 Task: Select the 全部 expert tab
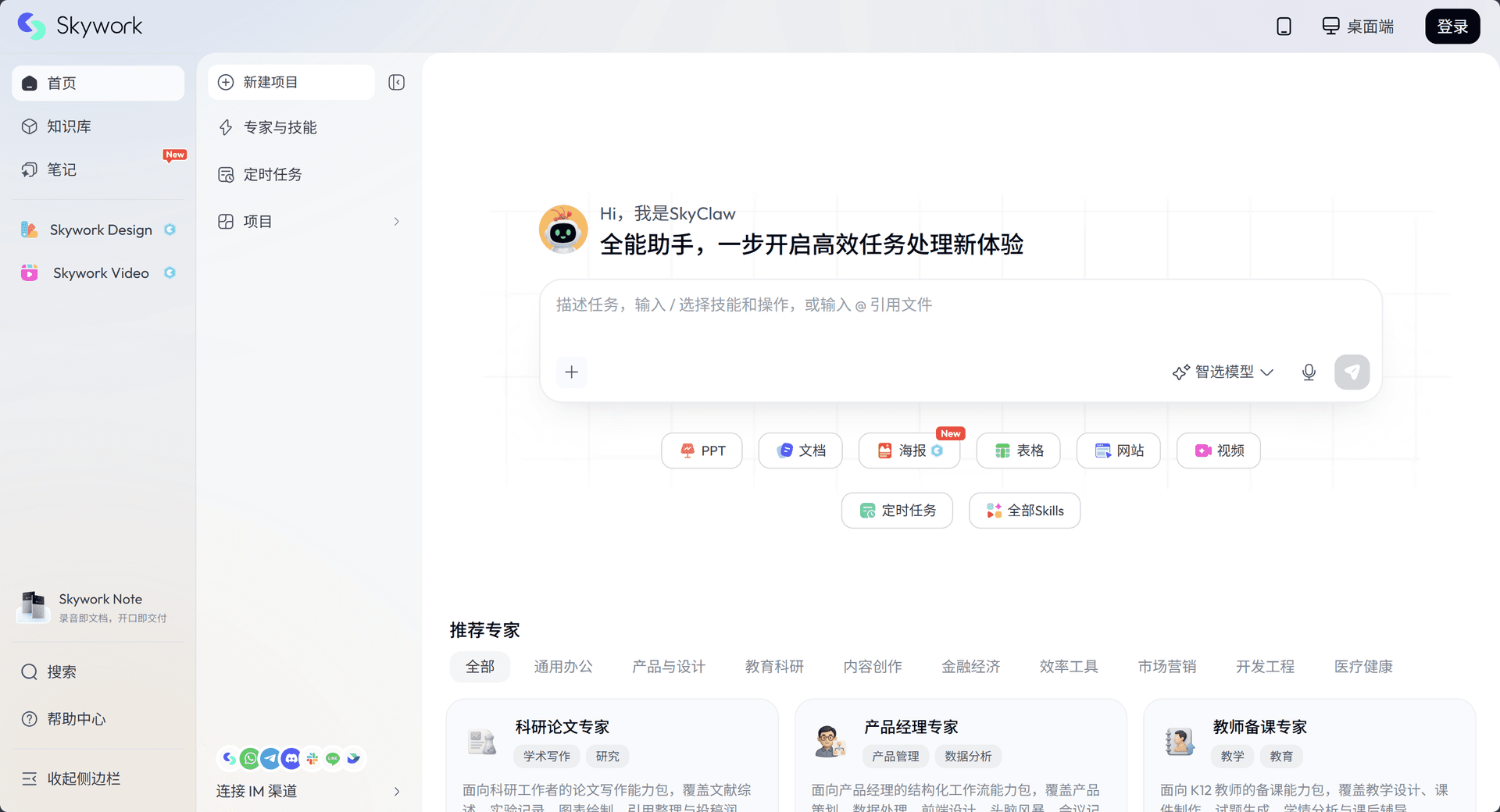point(480,667)
